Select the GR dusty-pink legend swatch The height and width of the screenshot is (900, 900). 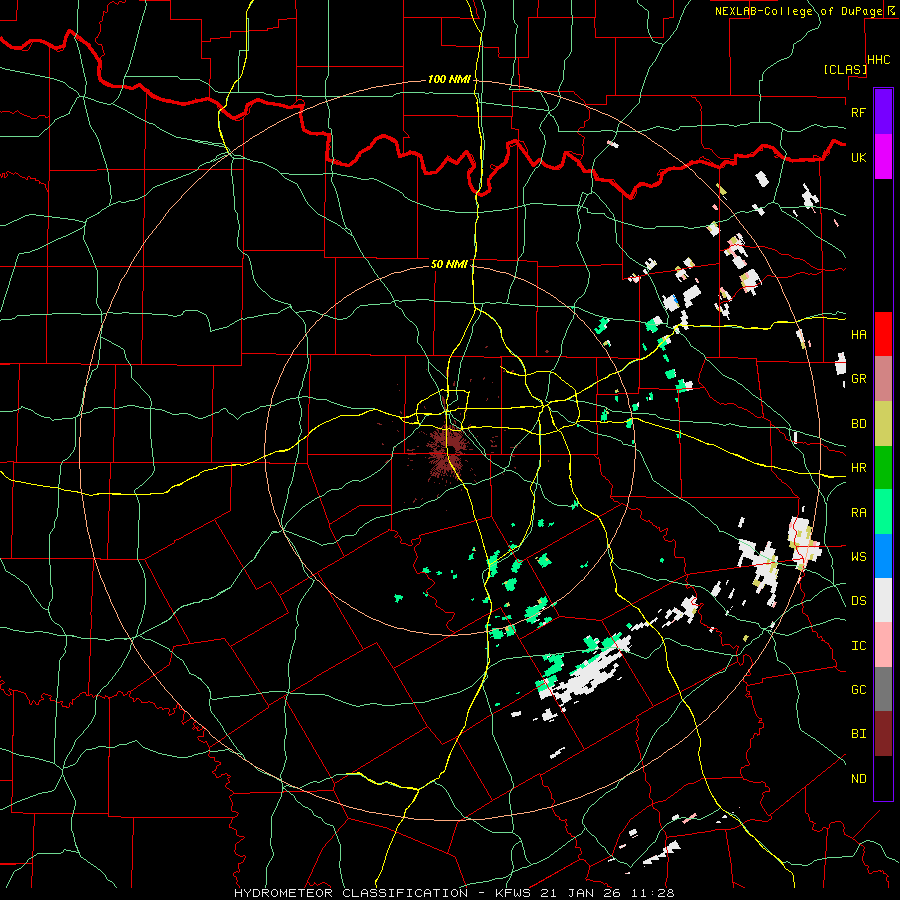point(883,378)
